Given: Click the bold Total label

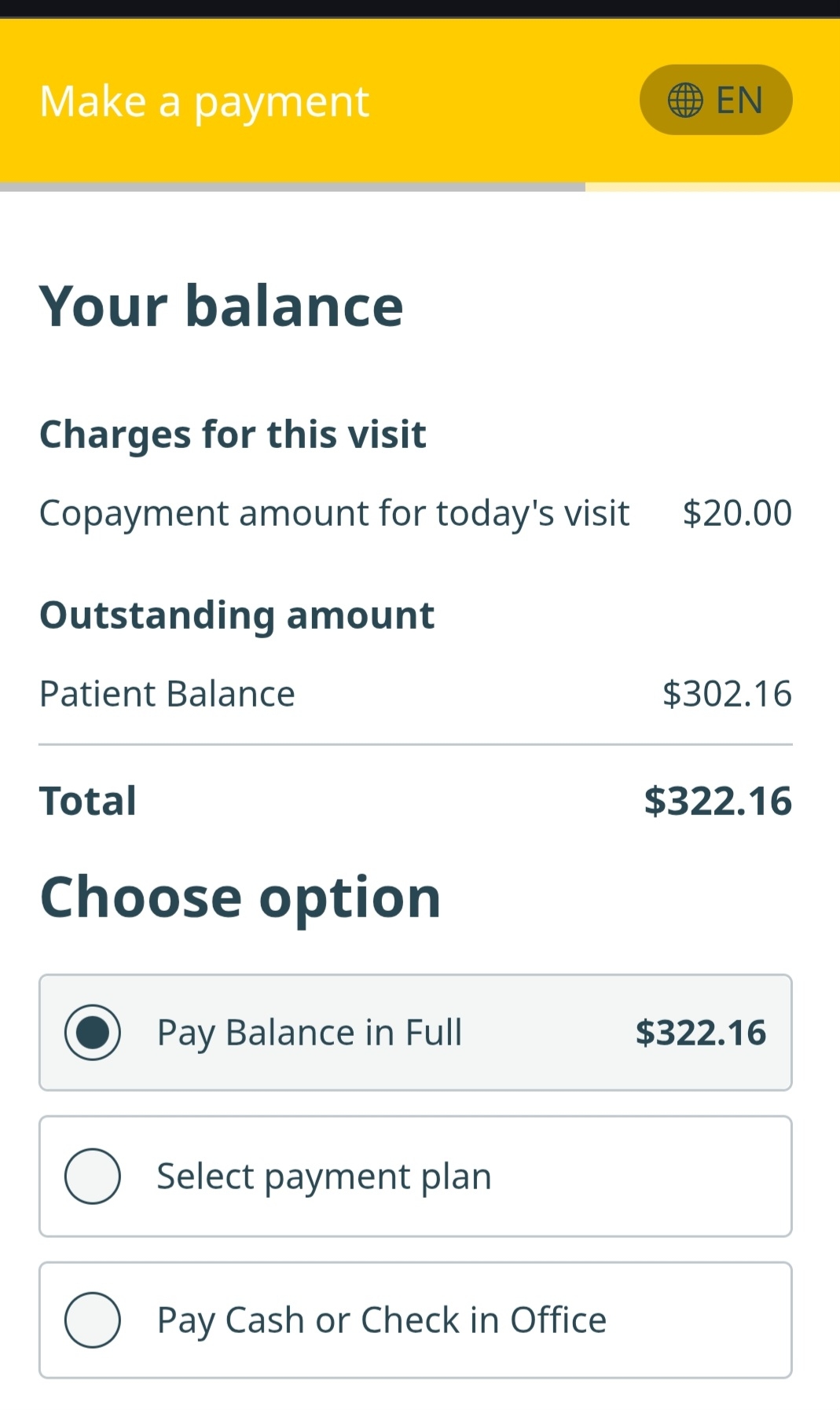Looking at the screenshot, I should pos(88,801).
